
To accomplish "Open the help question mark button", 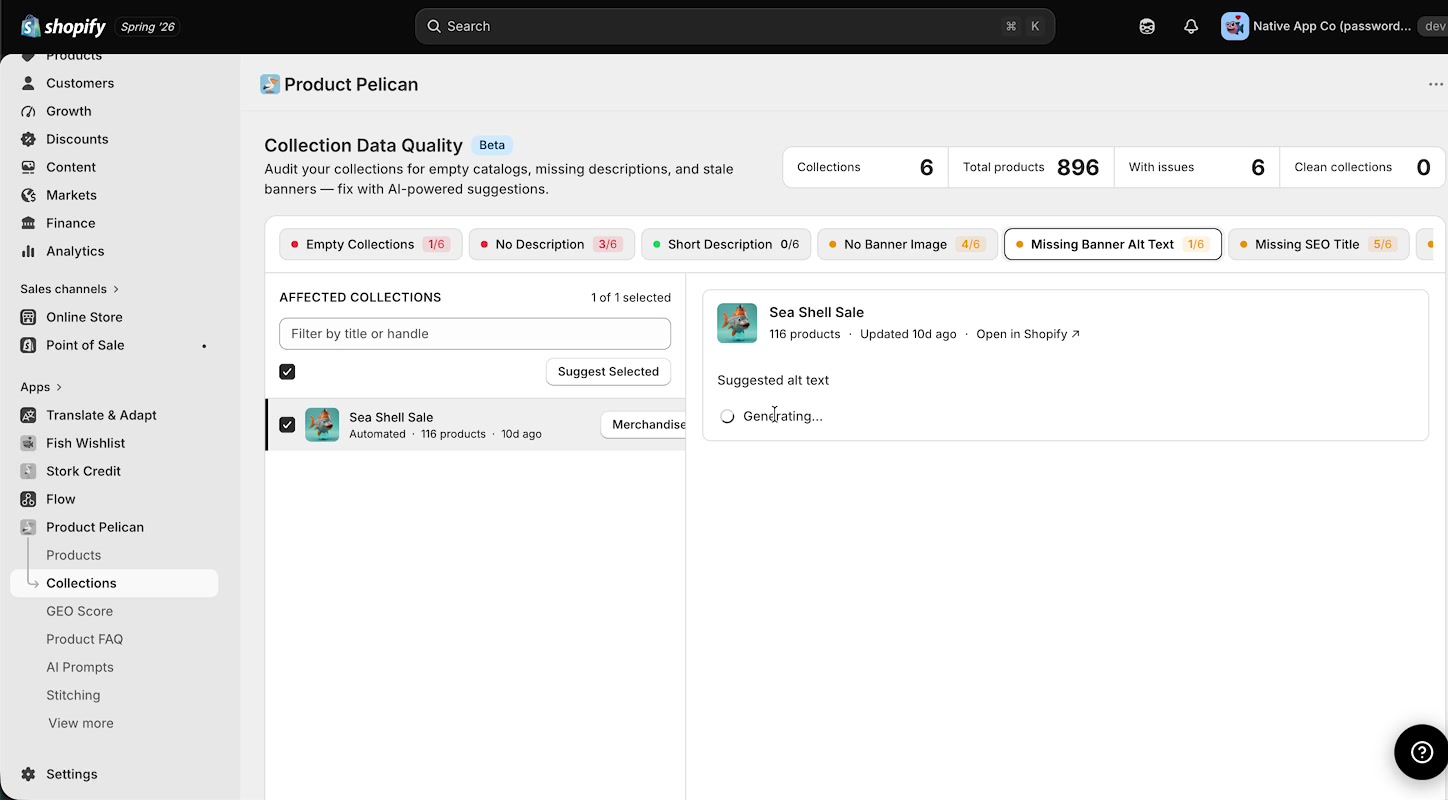I will [1421, 752].
